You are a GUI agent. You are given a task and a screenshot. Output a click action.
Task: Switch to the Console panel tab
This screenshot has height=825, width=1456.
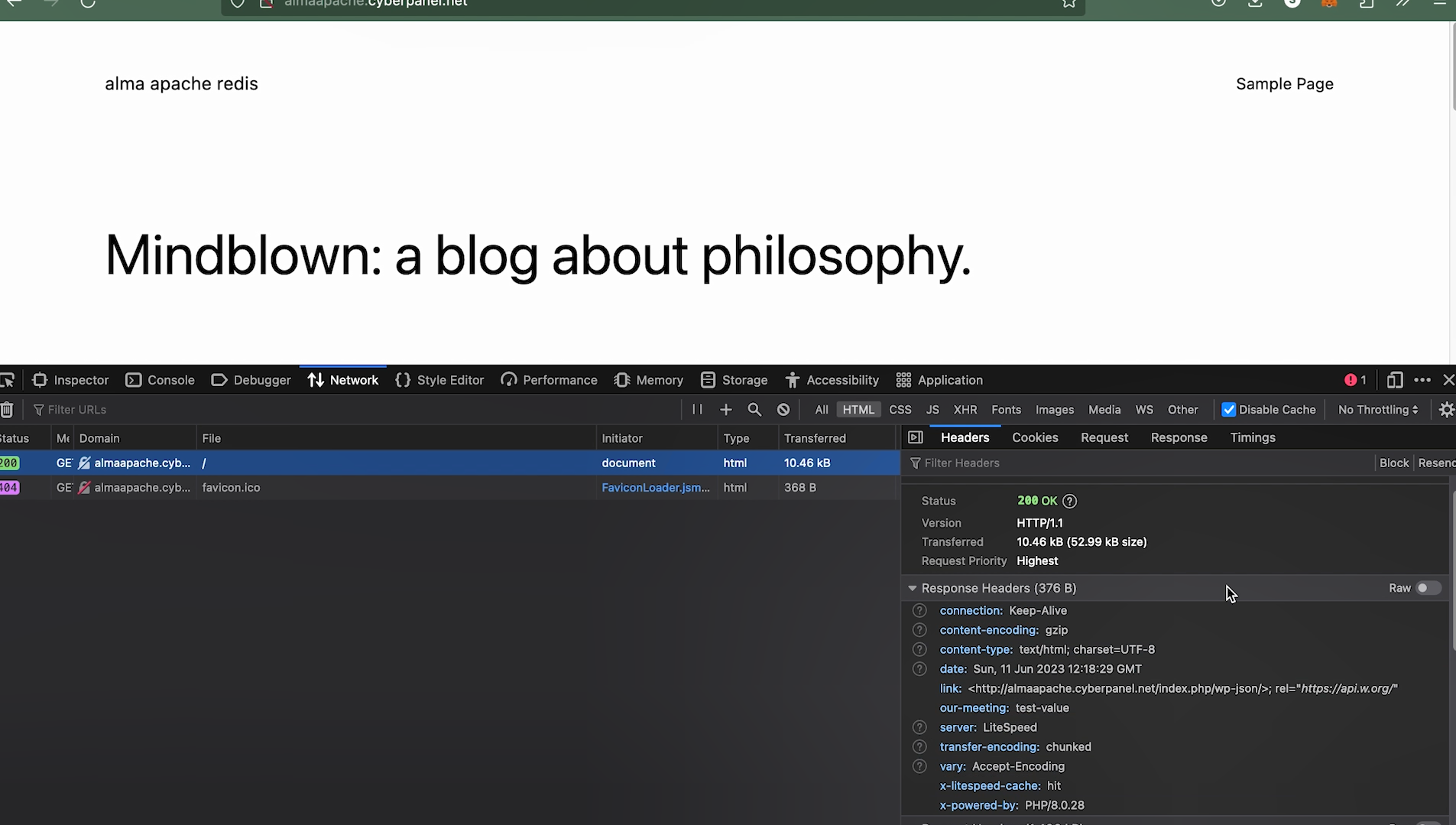click(x=160, y=380)
